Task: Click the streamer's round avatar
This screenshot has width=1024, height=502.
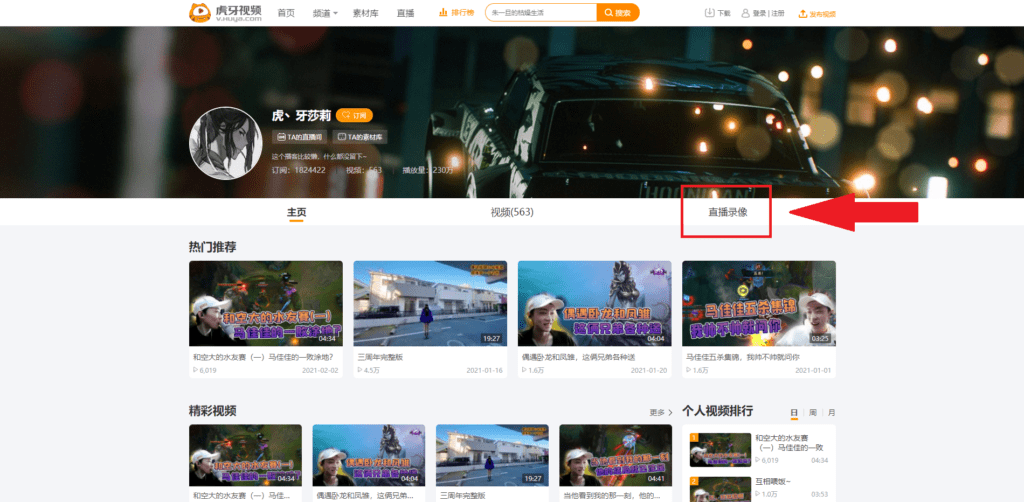Action: [225, 143]
